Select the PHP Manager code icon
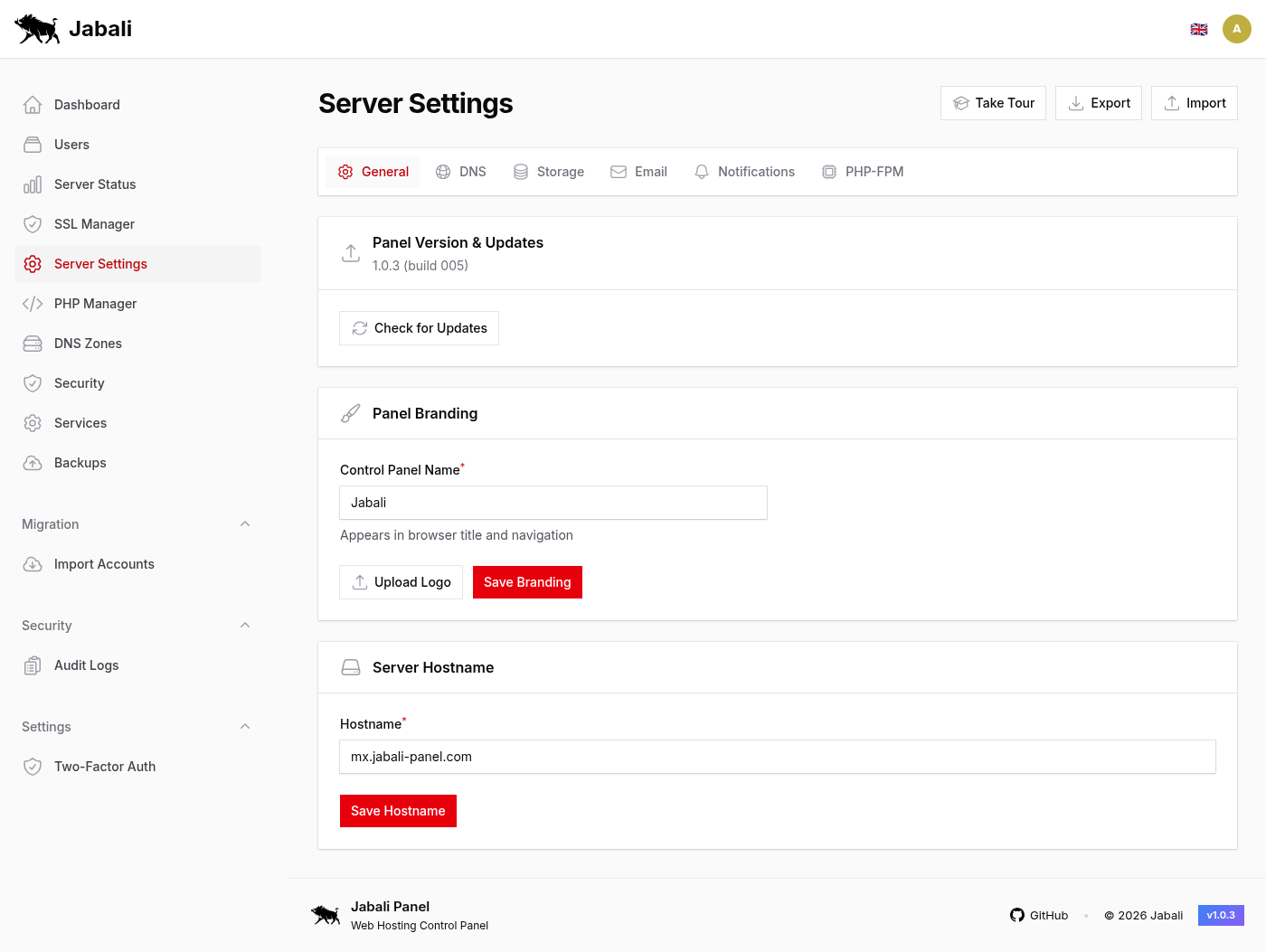The width and height of the screenshot is (1266, 952). pyautogui.click(x=33, y=303)
